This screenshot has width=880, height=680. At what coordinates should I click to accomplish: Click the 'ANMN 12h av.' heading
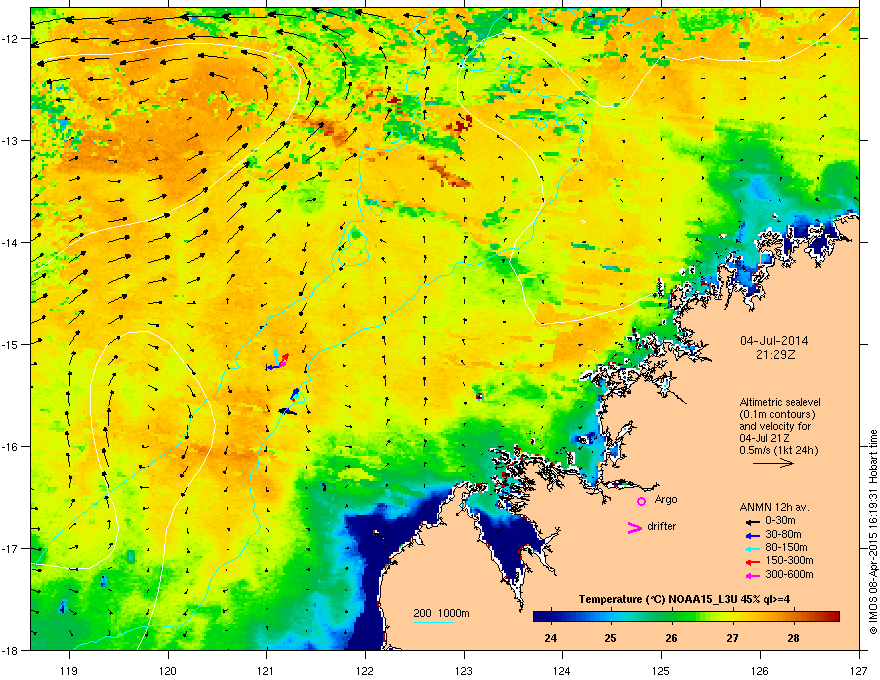point(774,508)
